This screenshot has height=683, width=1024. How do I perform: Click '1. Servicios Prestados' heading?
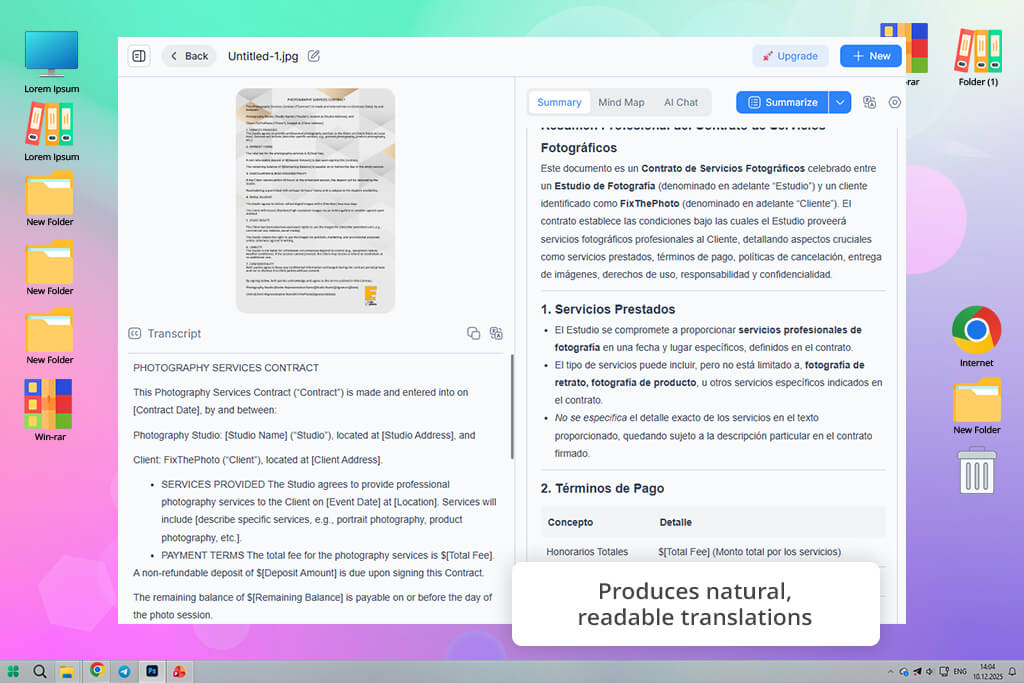point(608,310)
